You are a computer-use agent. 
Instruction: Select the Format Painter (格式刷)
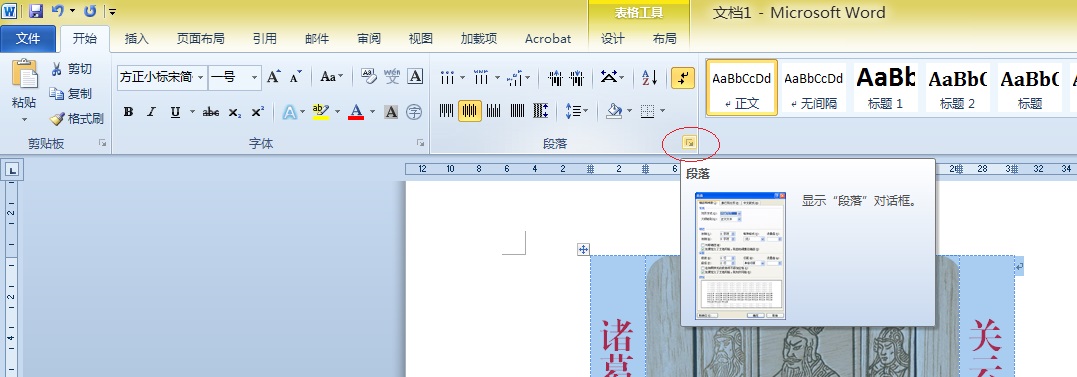pyautogui.click(x=76, y=119)
